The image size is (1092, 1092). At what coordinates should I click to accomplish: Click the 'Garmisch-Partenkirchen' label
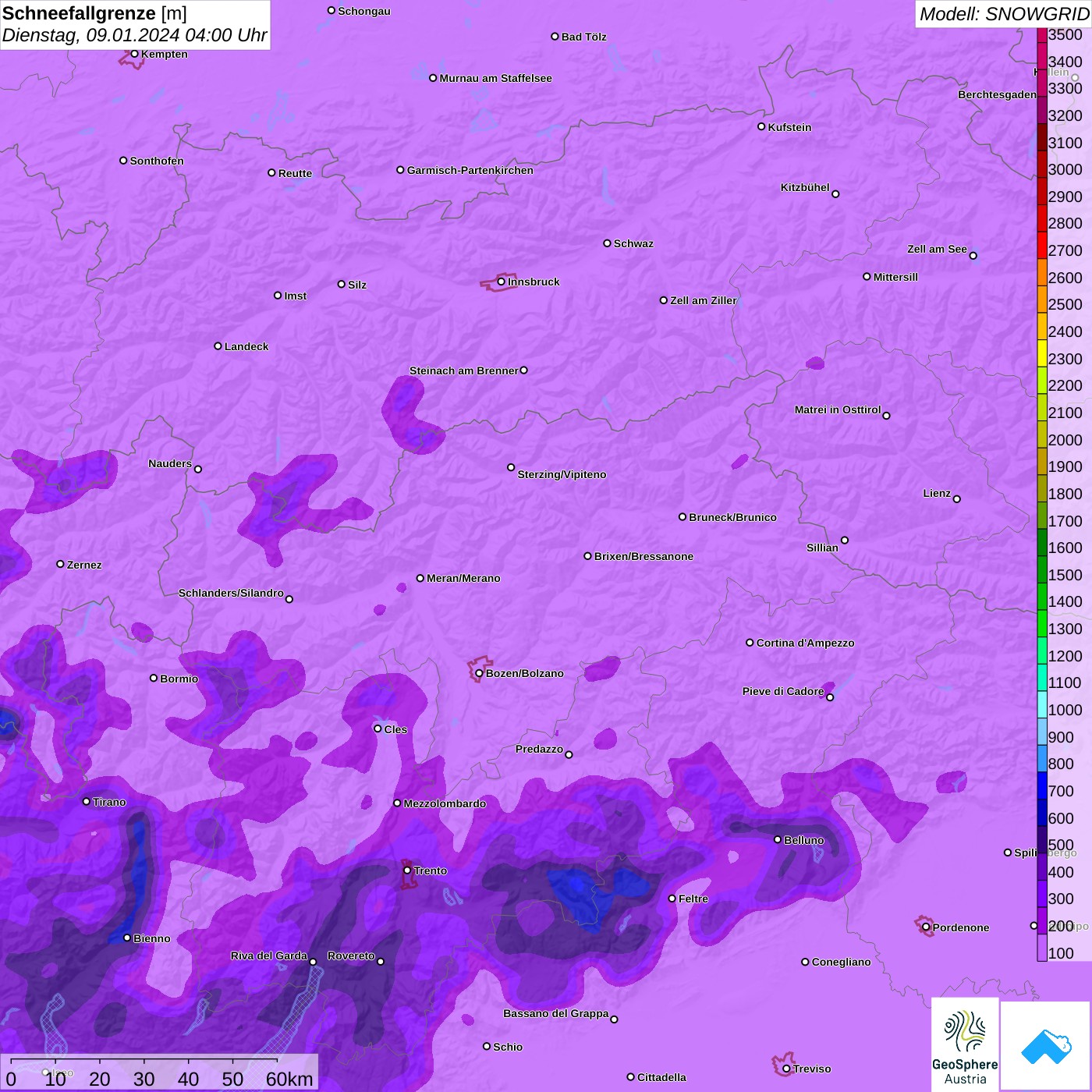pyautogui.click(x=470, y=170)
